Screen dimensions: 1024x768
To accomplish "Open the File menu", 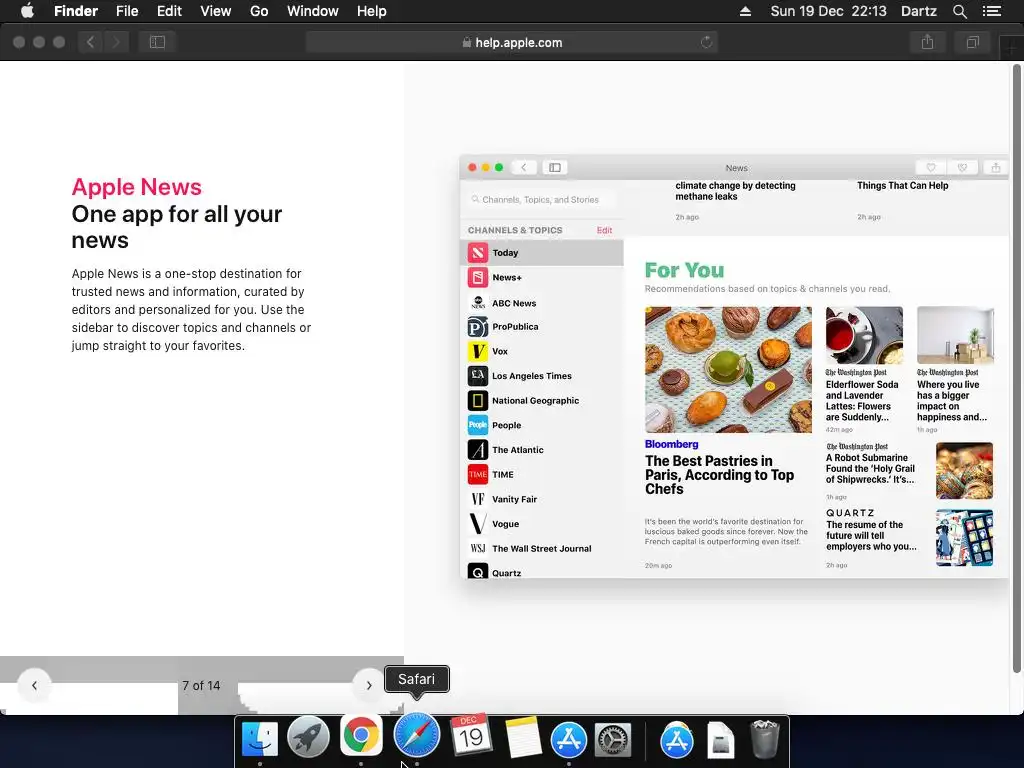I will 127,11.
